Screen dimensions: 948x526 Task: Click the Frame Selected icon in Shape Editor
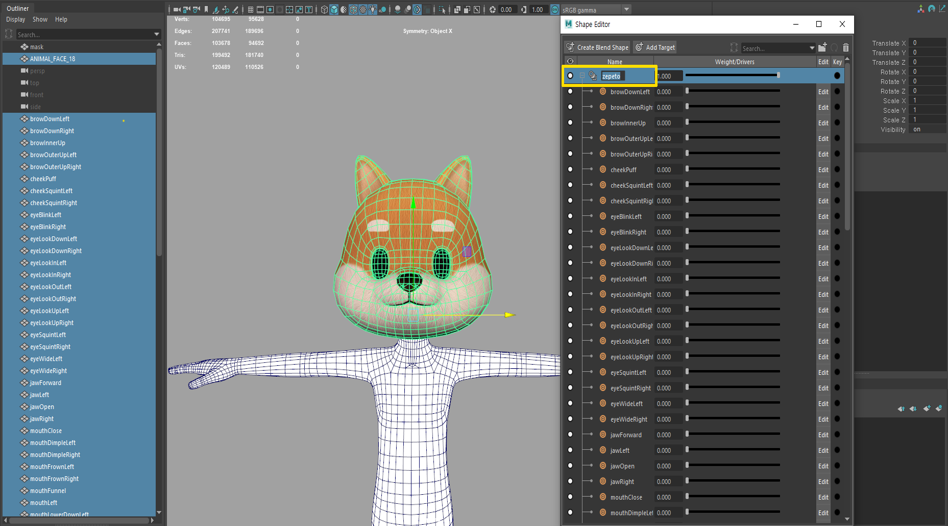pos(733,47)
